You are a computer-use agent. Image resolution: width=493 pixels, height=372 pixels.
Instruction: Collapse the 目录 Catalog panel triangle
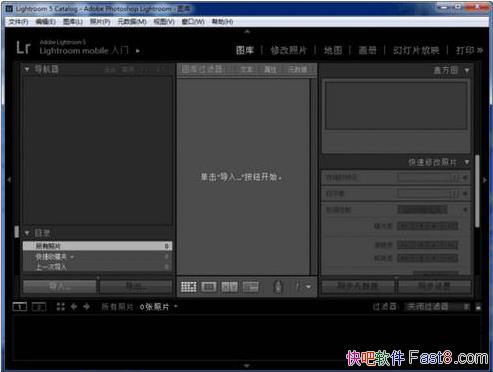(27, 233)
